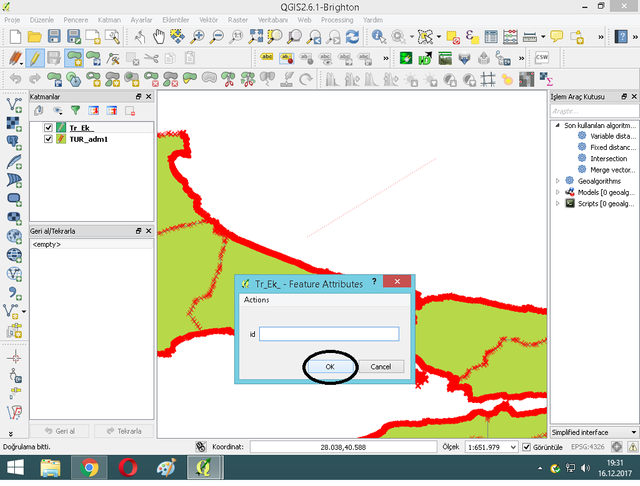Toggle editing with the pencil icon
The width and height of the screenshot is (640, 486).
pyautogui.click(x=34, y=58)
